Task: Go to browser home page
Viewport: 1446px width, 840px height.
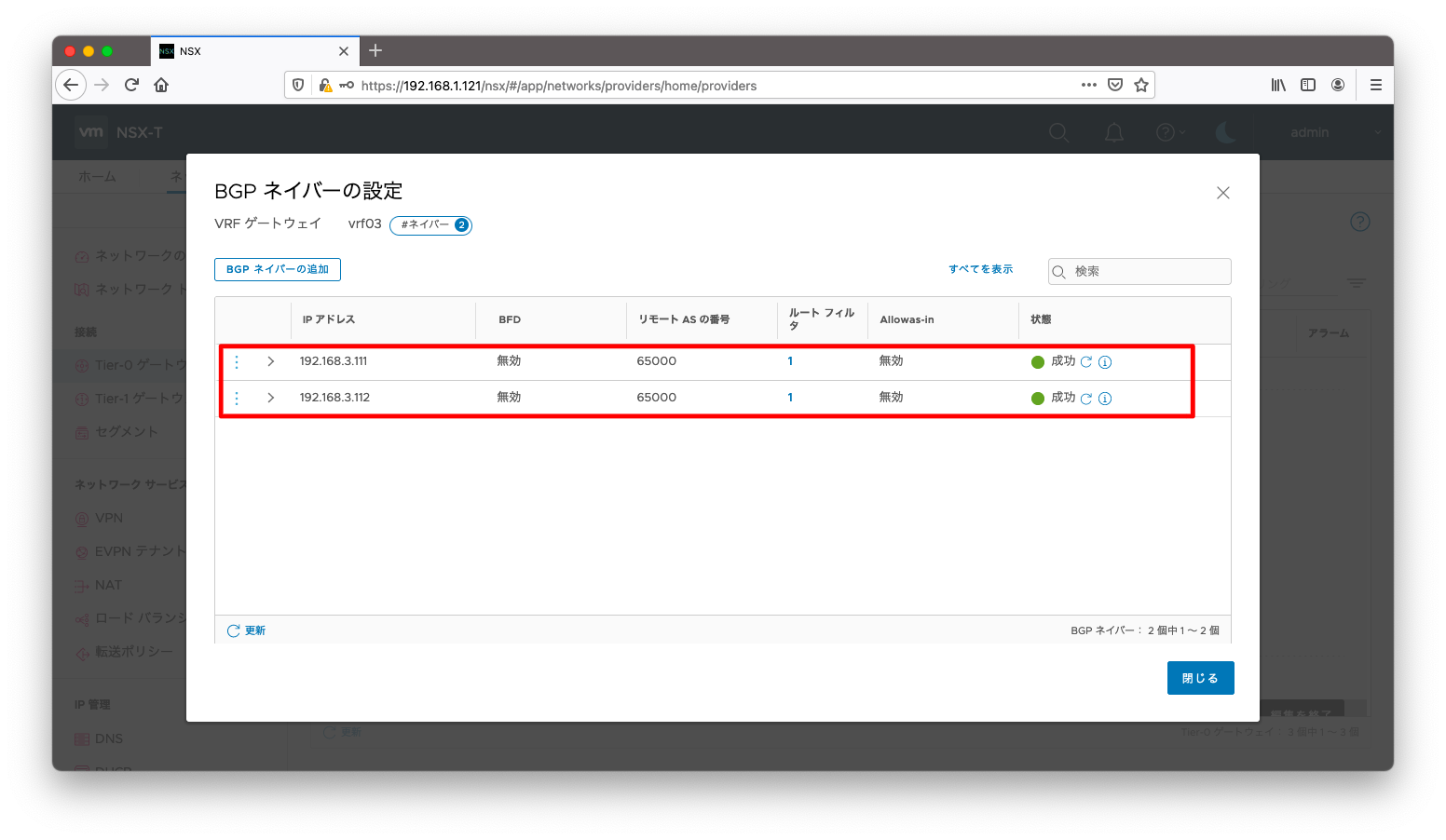Action: (x=161, y=85)
